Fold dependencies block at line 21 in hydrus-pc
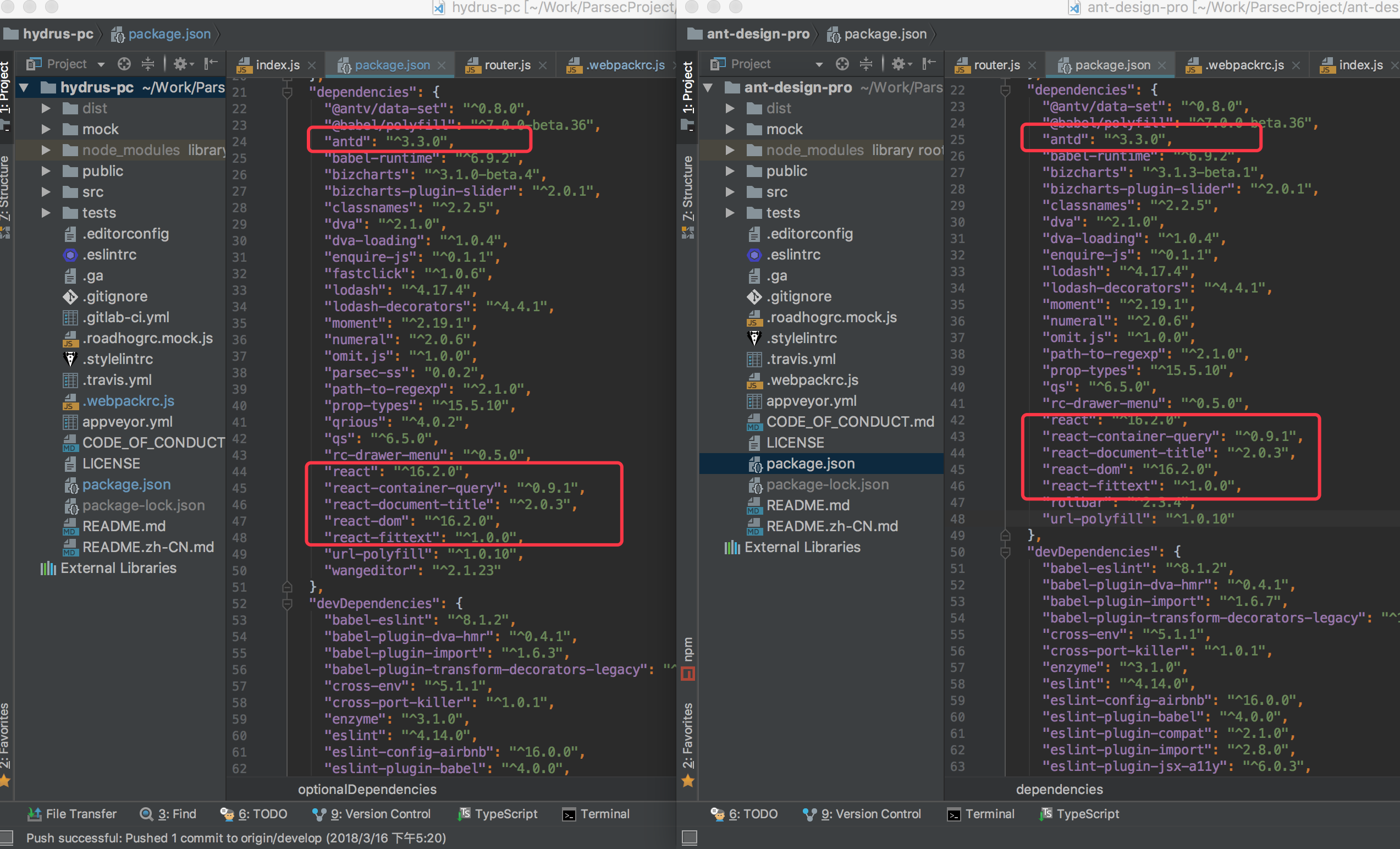 [288, 91]
